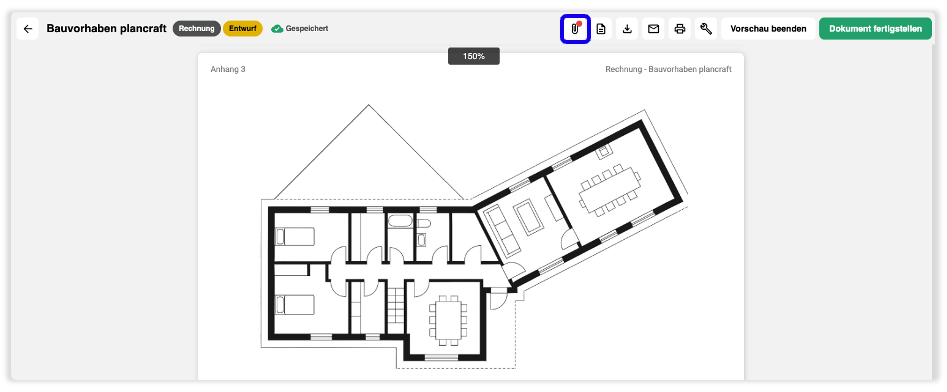
Task: Click the 150% zoom indicator
Action: tap(474, 56)
